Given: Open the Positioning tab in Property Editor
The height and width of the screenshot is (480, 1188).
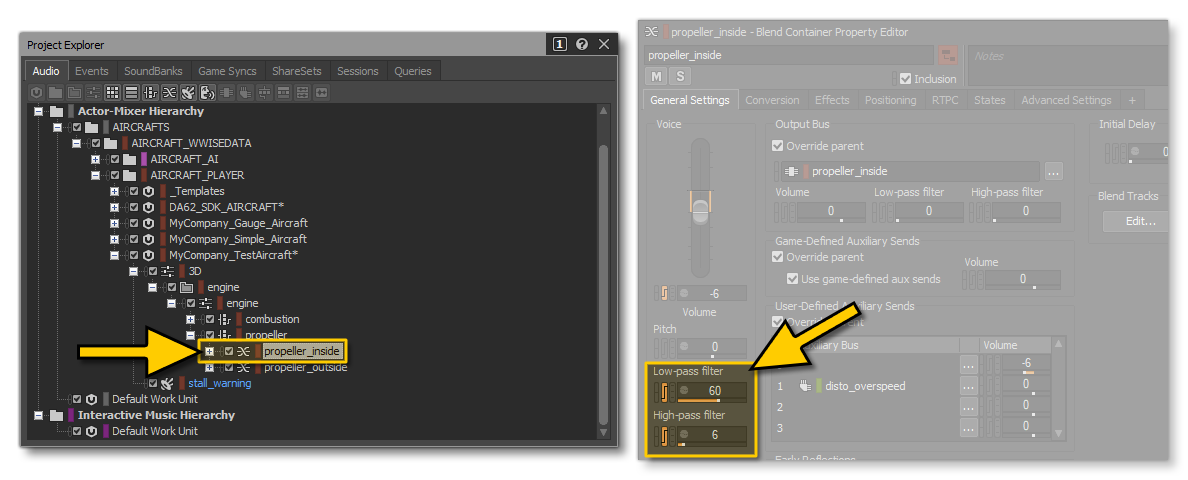Looking at the screenshot, I should pyautogui.click(x=890, y=100).
